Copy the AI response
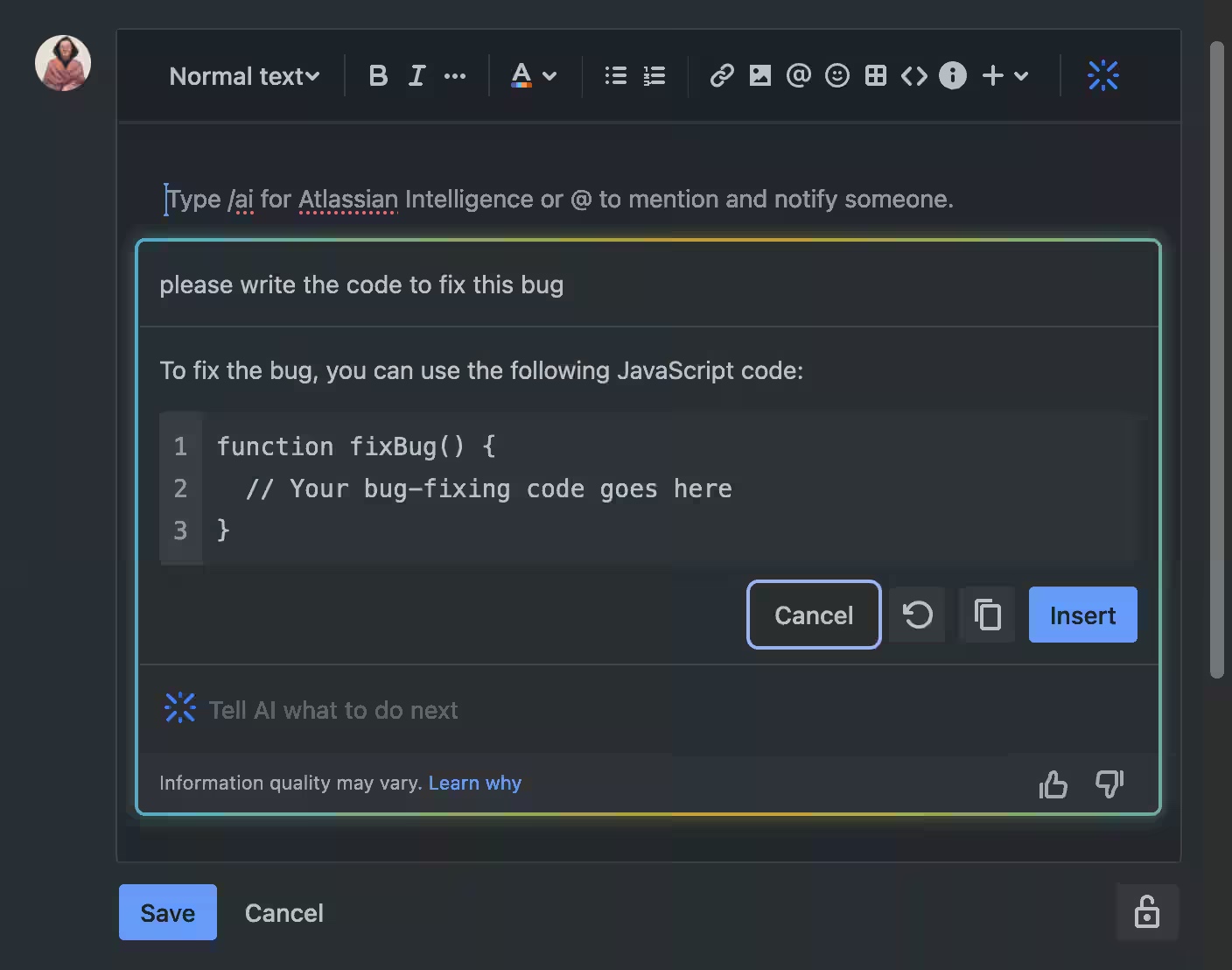The width and height of the screenshot is (1232, 970). 987,615
